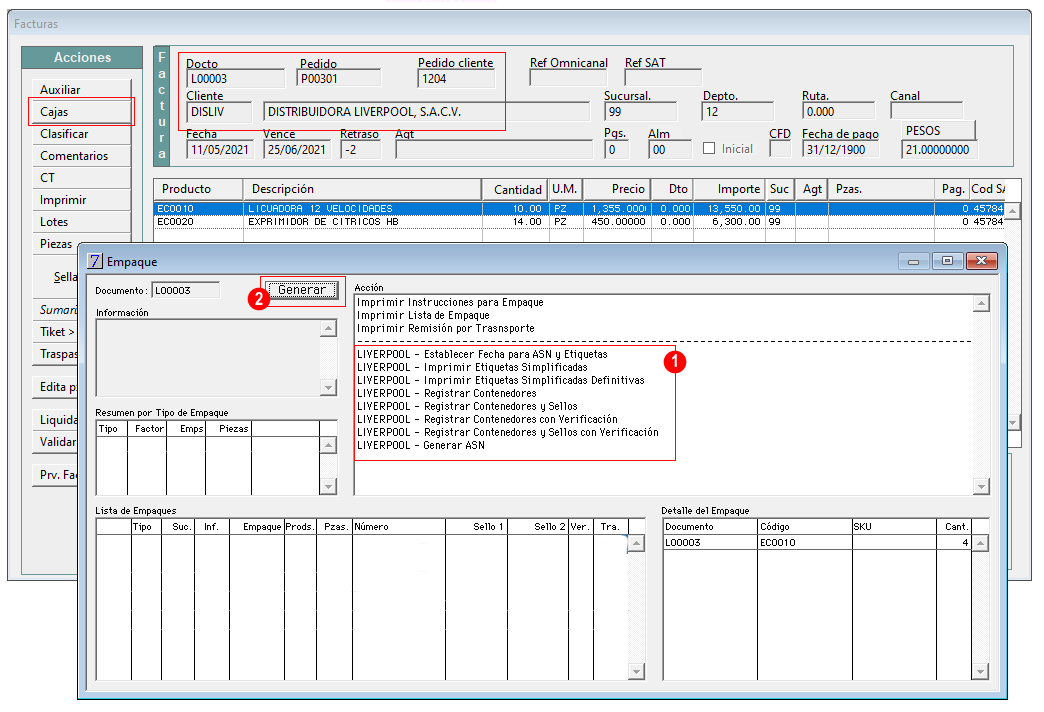Select LIVERPOOL - Establecer Fecha para ASN y Etiquetas

[482, 354]
